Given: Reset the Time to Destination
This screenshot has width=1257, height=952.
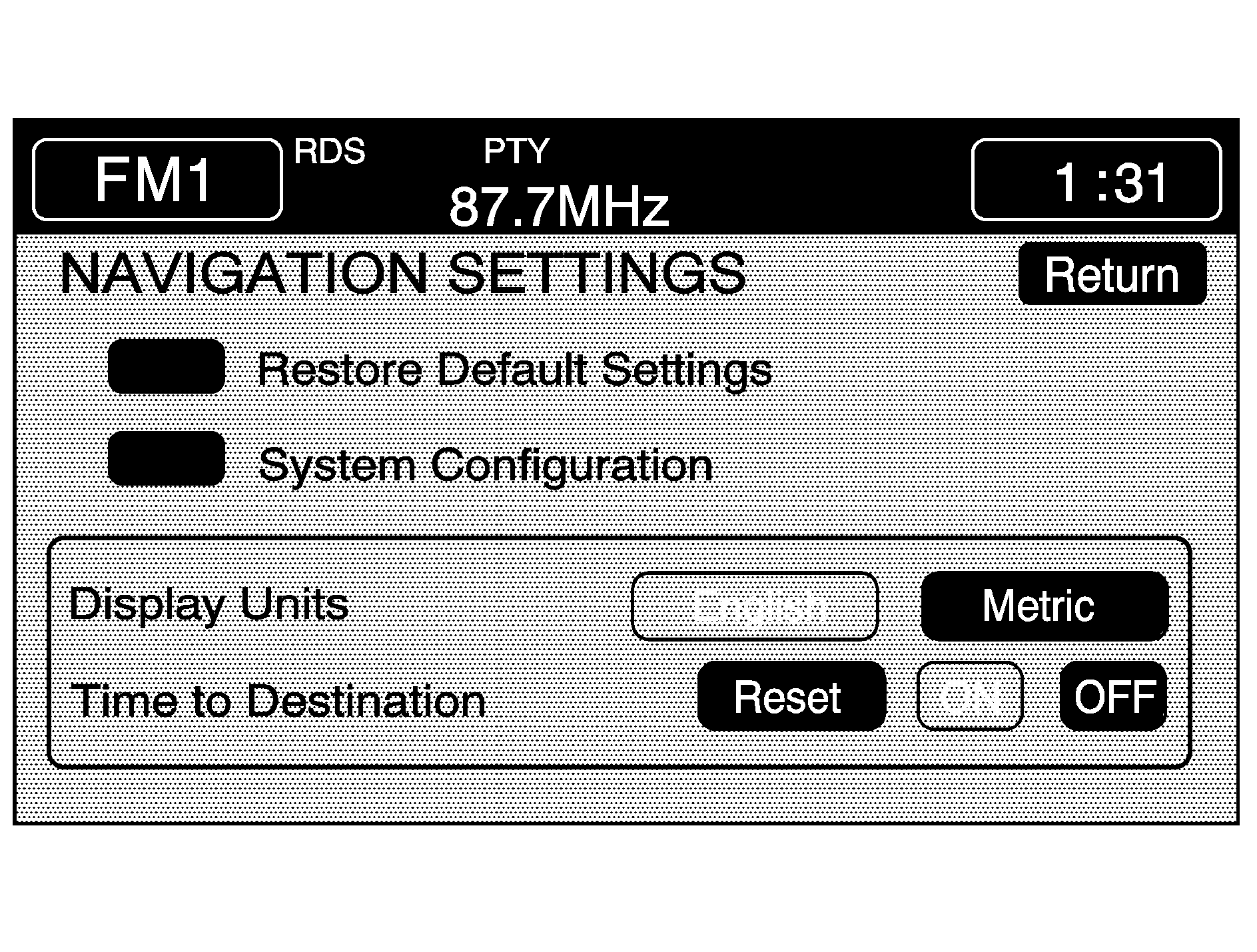Looking at the screenshot, I should coord(791,697).
